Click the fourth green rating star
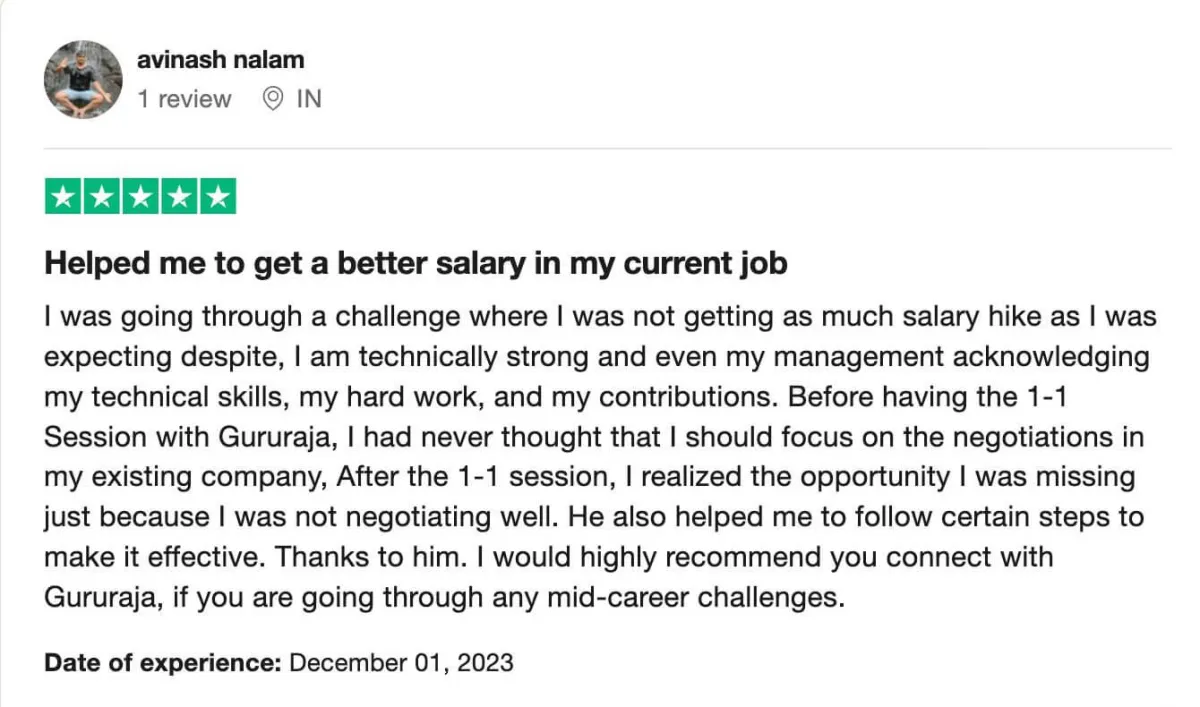 tap(179, 196)
